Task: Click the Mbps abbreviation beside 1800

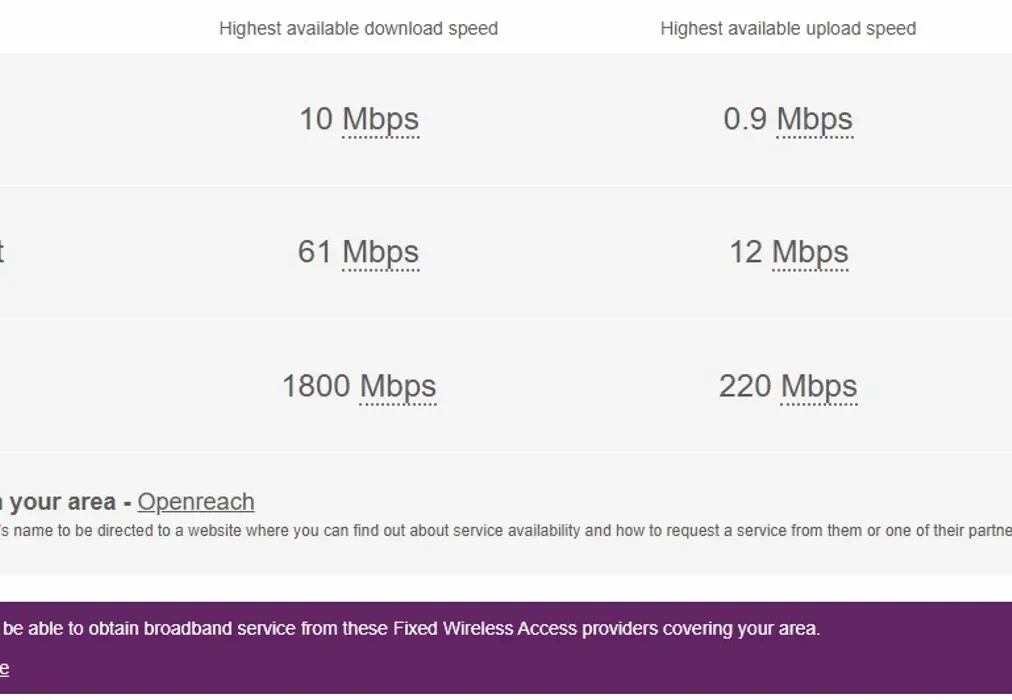Action: [398, 386]
